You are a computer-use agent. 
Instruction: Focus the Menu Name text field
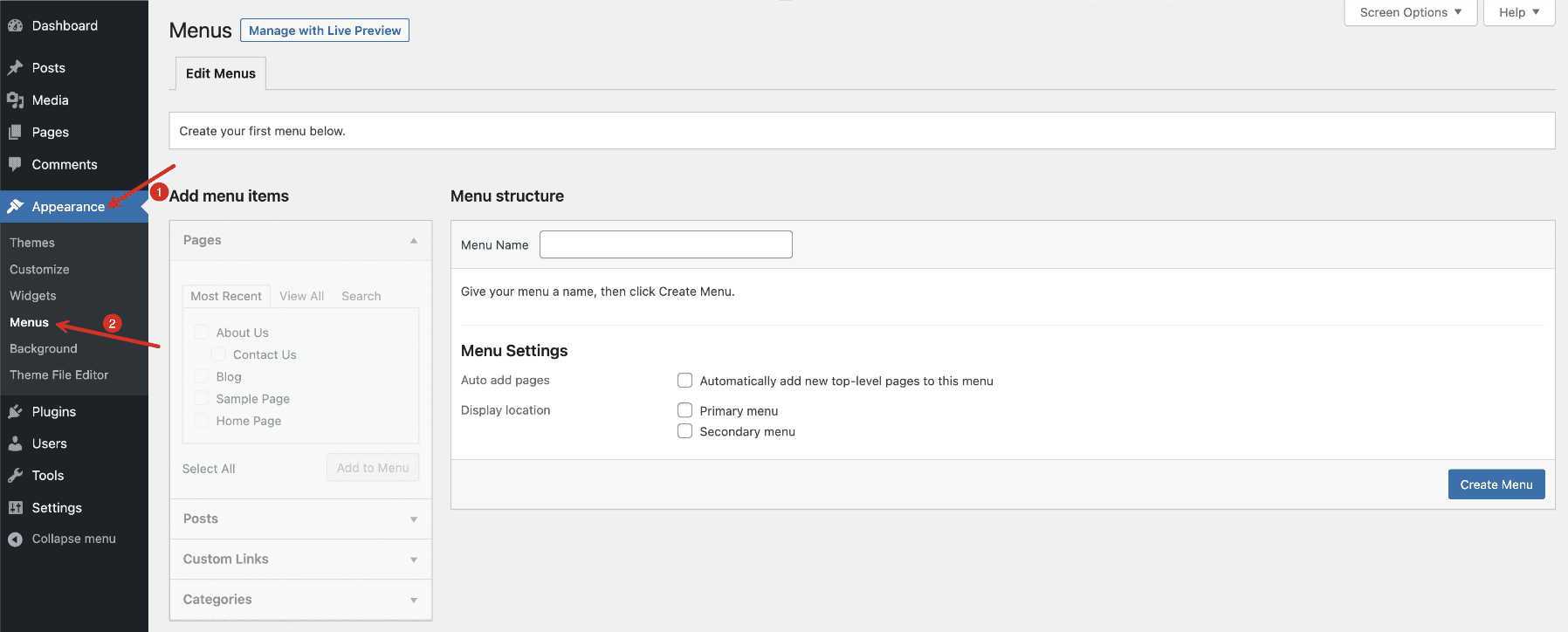click(666, 244)
